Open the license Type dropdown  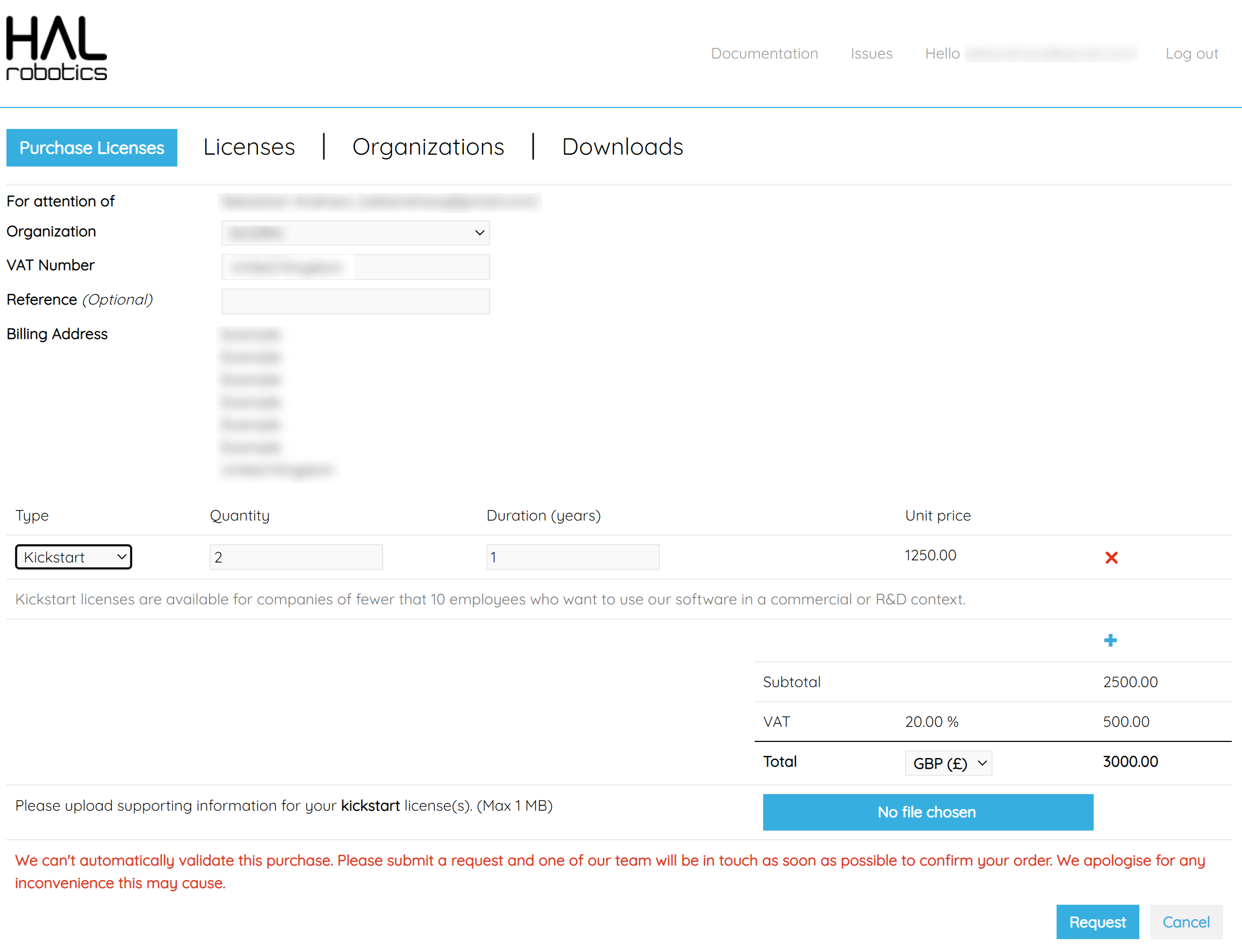73,557
